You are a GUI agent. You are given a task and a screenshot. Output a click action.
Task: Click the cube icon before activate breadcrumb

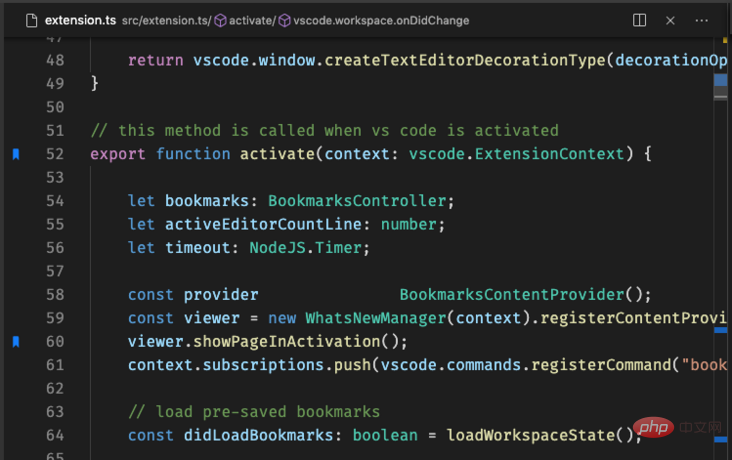(x=220, y=20)
